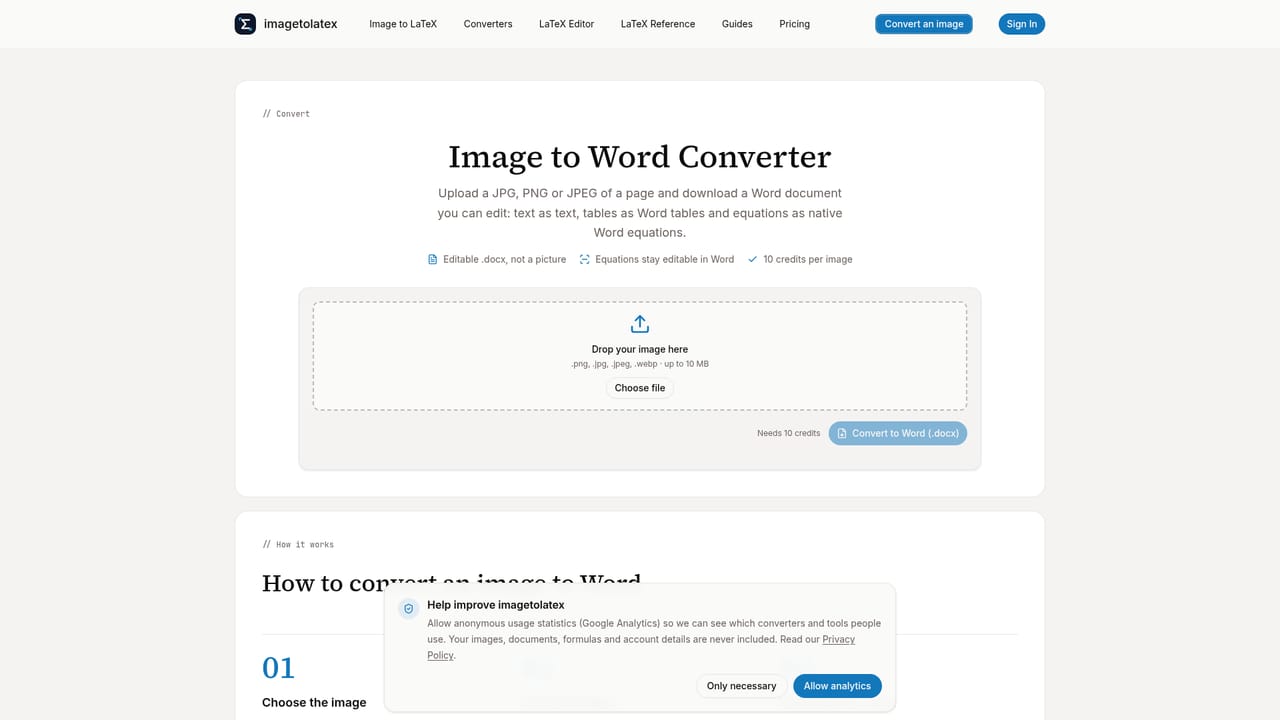Click the Image to Word Converter heading
1280x720 pixels.
tap(640, 157)
